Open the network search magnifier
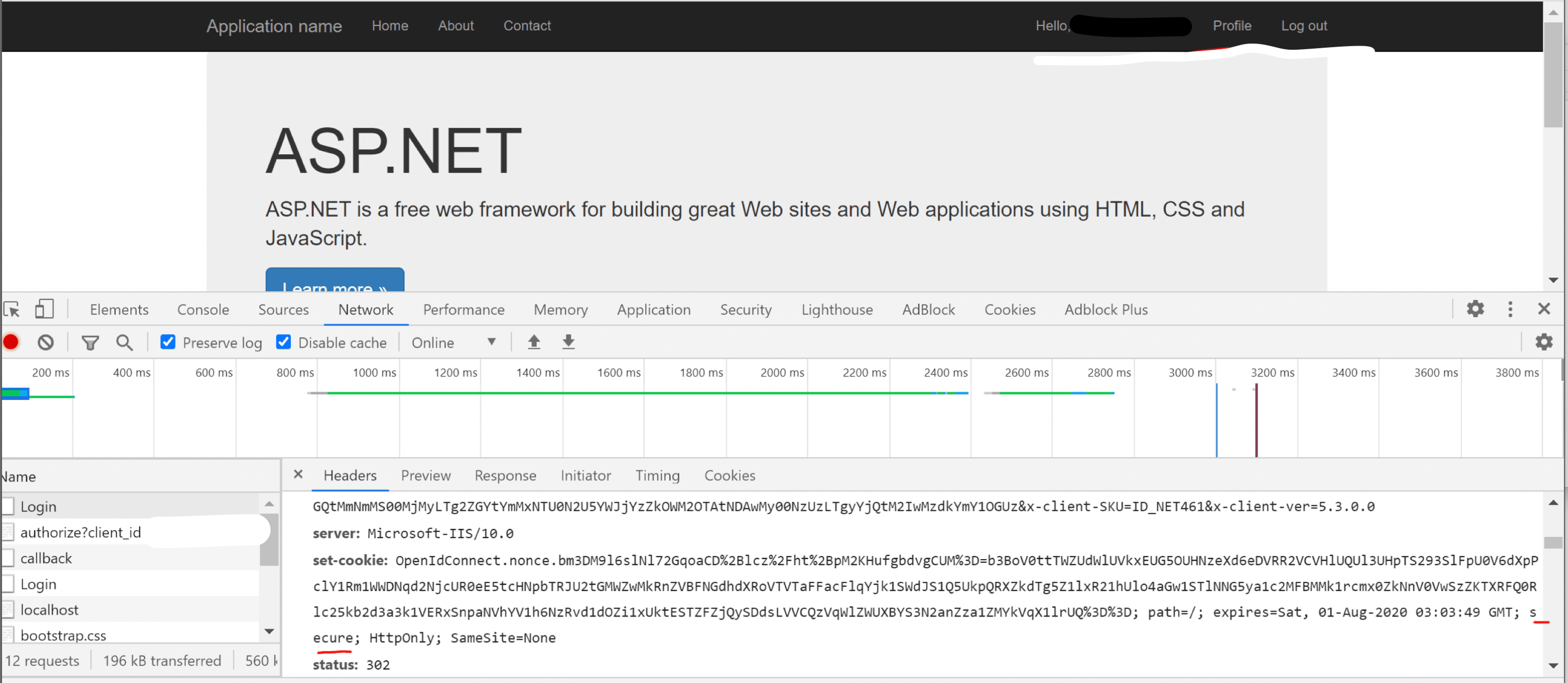This screenshot has width=1568, height=683. (124, 343)
